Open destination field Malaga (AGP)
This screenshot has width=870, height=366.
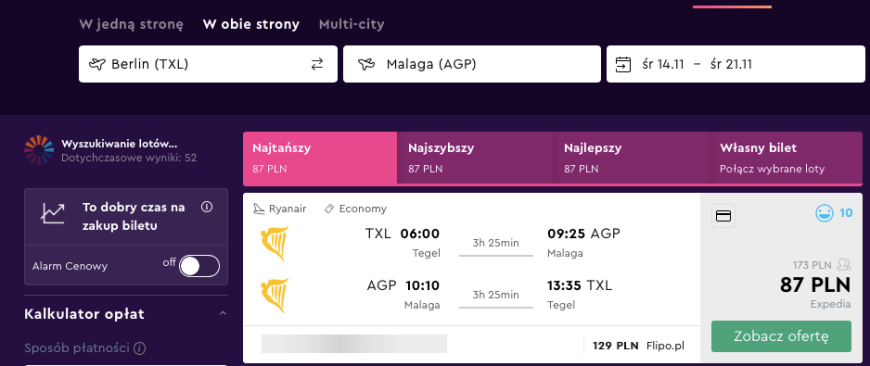pyautogui.click(x=472, y=64)
